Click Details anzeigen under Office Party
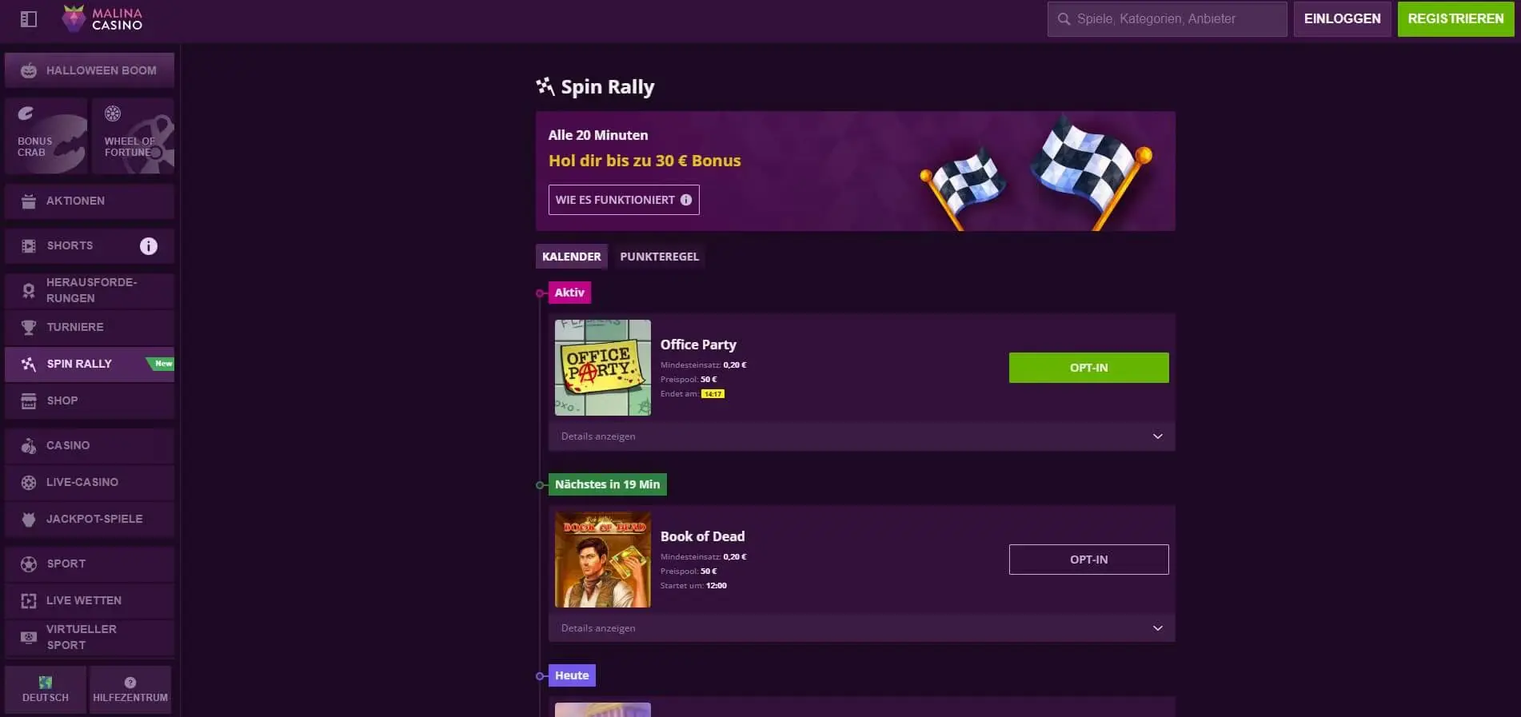Image resolution: width=1521 pixels, height=717 pixels. [x=598, y=437]
